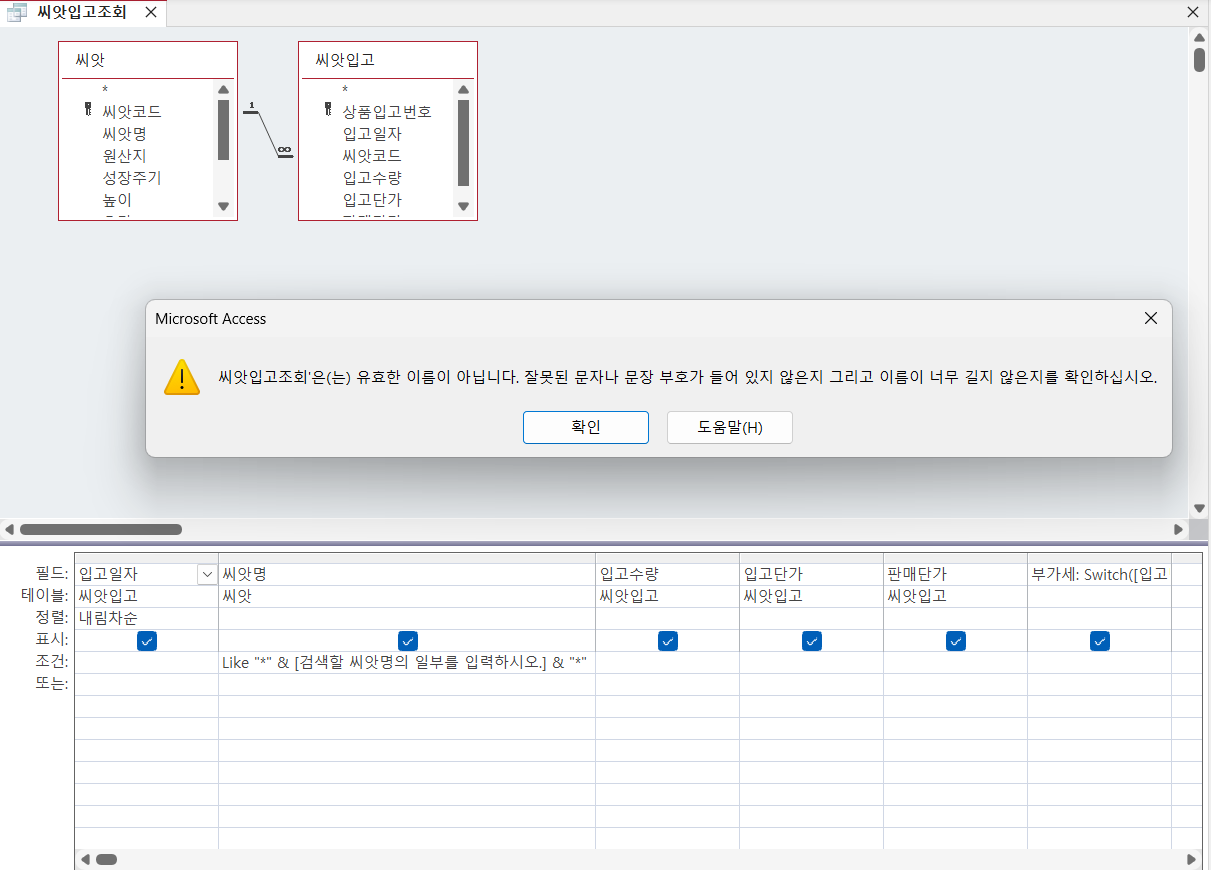This screenshot has width=1211, height=870.
Task: Select the 원산지 field in 씨앗 table
Action: (124, 156)
